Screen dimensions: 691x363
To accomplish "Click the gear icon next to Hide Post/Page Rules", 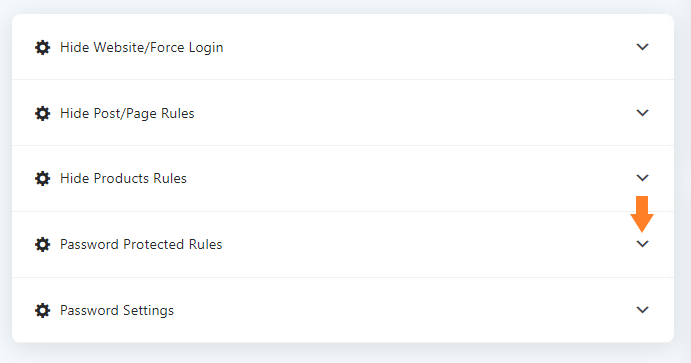I will [42, 113].
